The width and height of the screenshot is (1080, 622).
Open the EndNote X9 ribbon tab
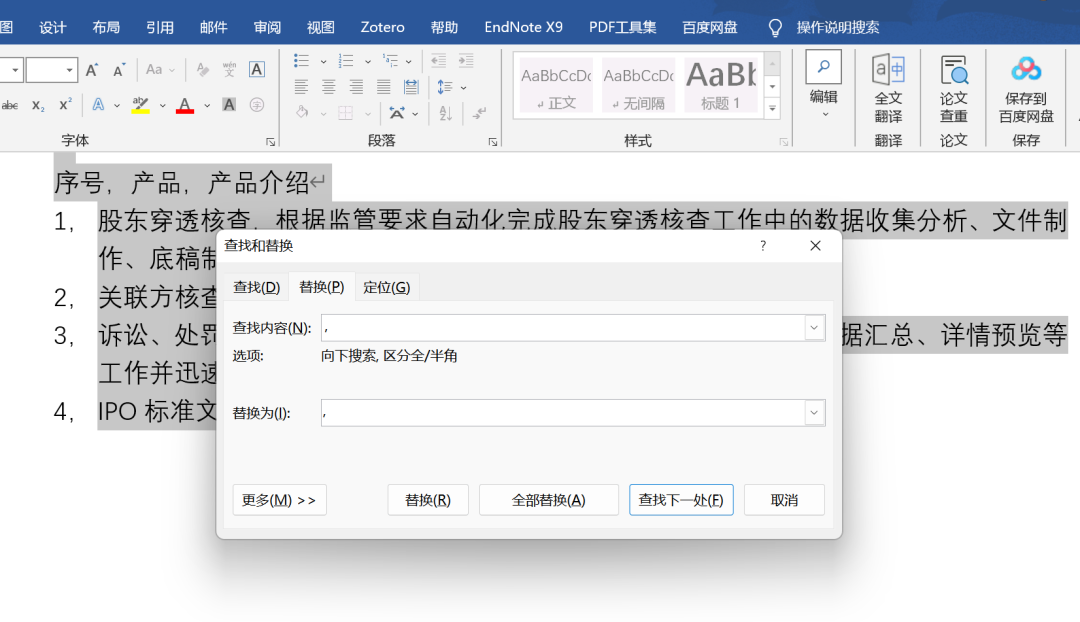tap(523, 28)
